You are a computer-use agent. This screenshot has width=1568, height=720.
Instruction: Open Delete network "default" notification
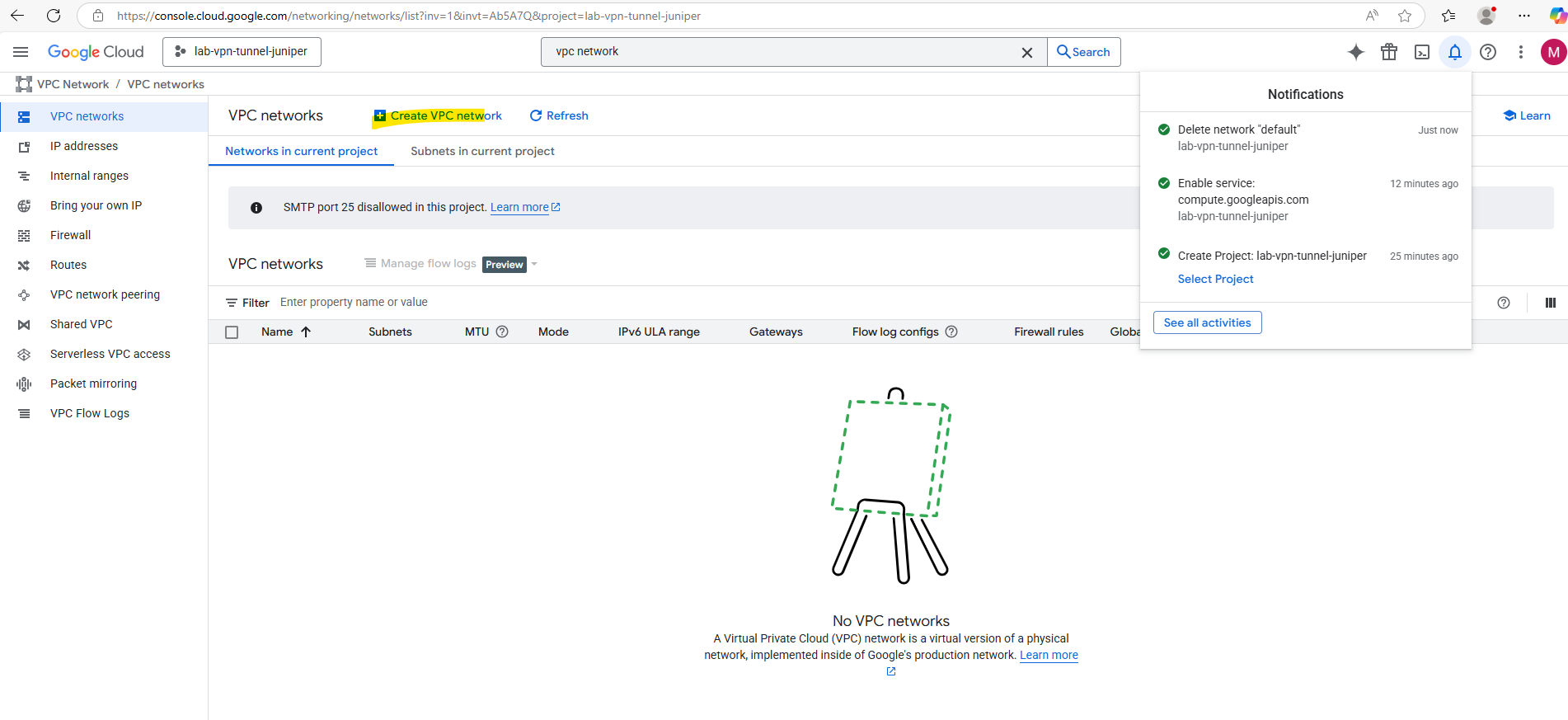(1306, 138)
